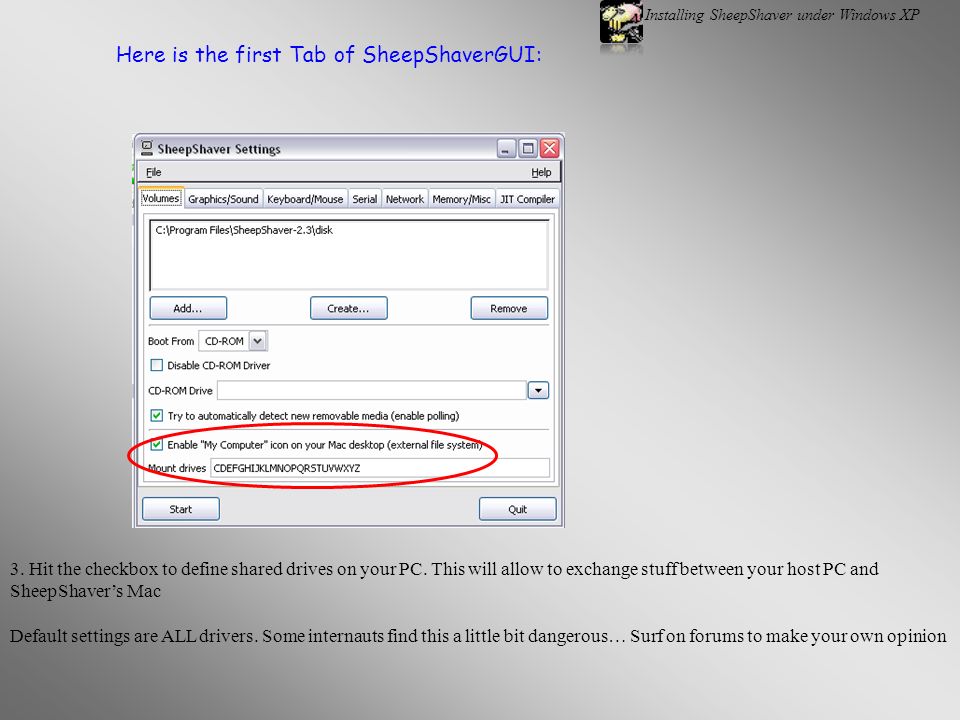Minimize the SheepShaver Settings window
The height and width of the screenshot is (720, 960).
pos(506,149)
